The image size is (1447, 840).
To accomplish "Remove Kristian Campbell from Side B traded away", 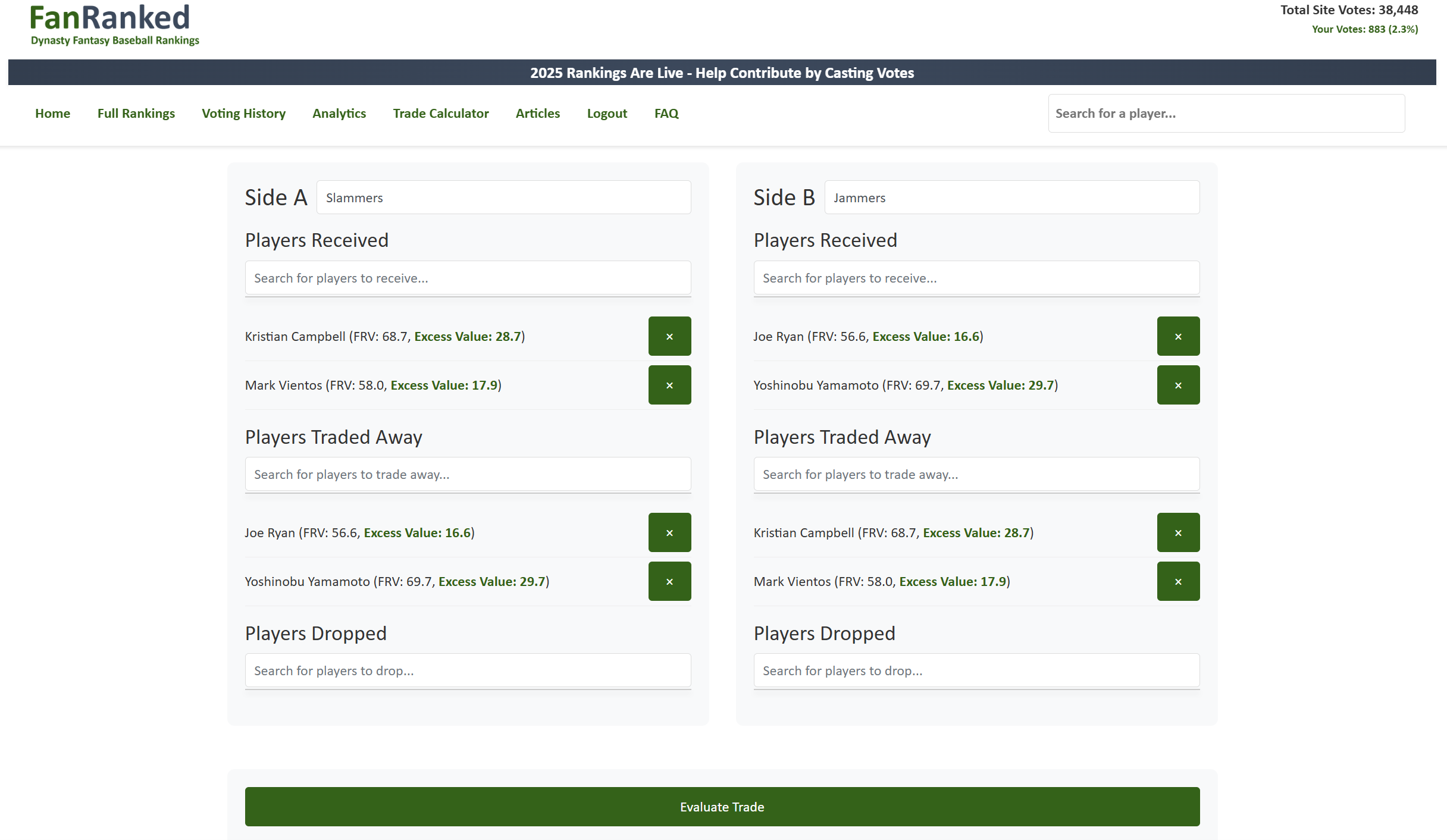I will click(x=1178, y=532).
